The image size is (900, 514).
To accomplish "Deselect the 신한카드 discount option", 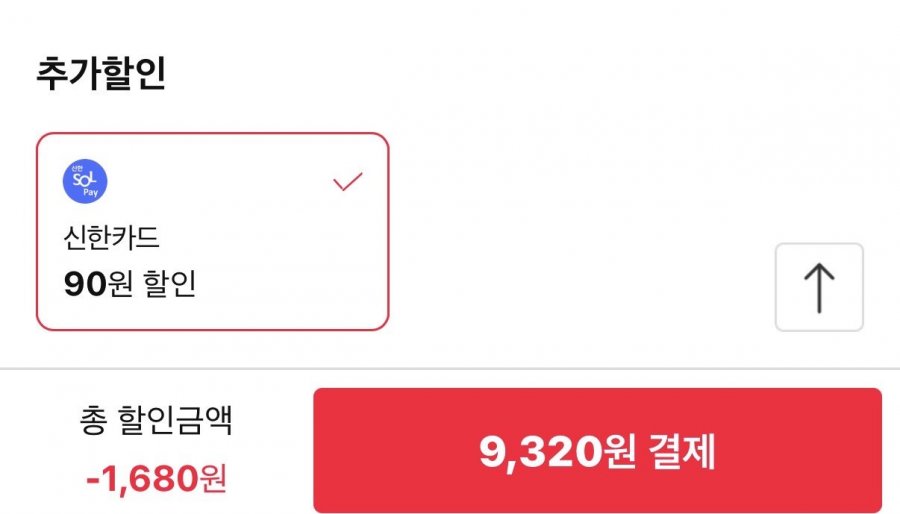I will 212,231.
